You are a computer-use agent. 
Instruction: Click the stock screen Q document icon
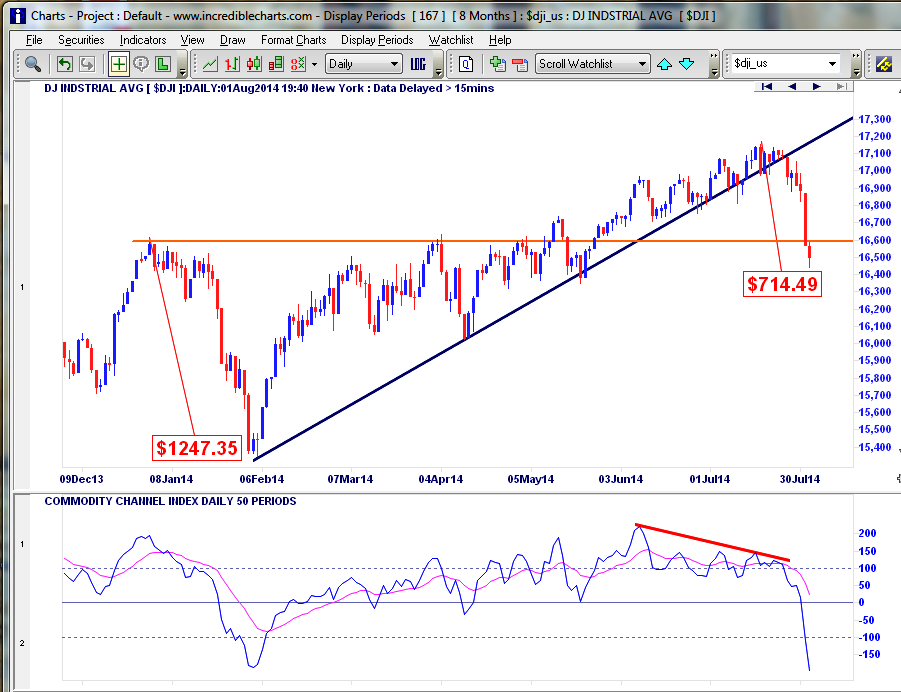[466, 64]
